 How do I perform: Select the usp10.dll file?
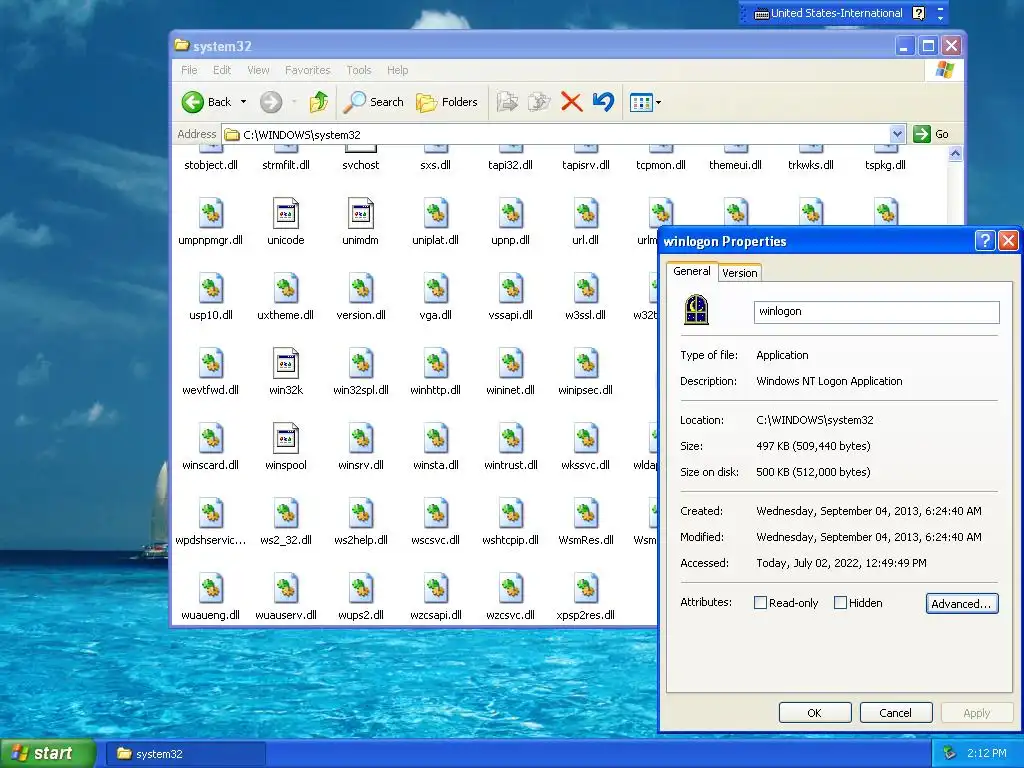click(210, 296)
